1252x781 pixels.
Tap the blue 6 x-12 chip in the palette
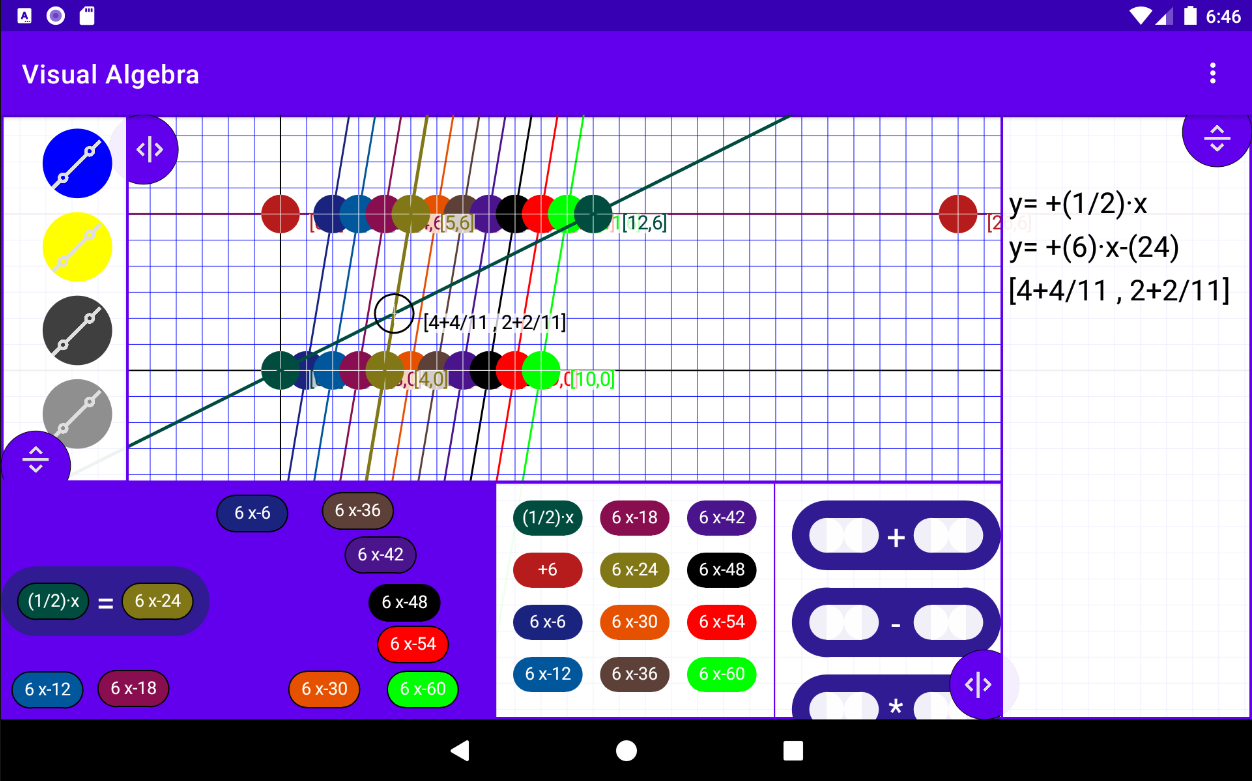548,674
